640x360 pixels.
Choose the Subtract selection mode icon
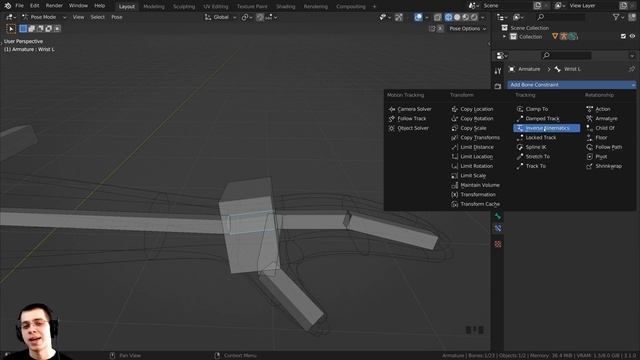pyautogui.click(x=40, y=29)
